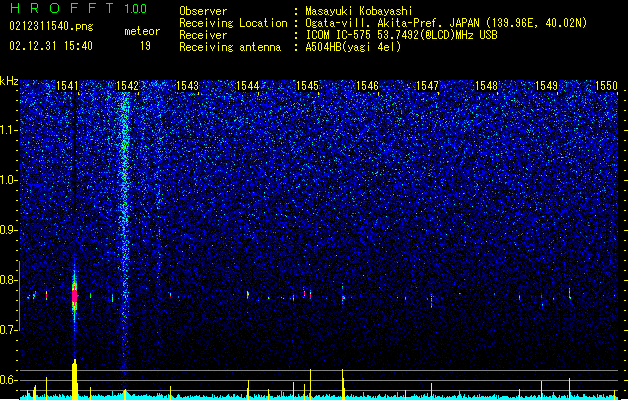This screenshot has width=629, height=400.
Task: Click time marker 1545
Action: [x=307, y=86]
